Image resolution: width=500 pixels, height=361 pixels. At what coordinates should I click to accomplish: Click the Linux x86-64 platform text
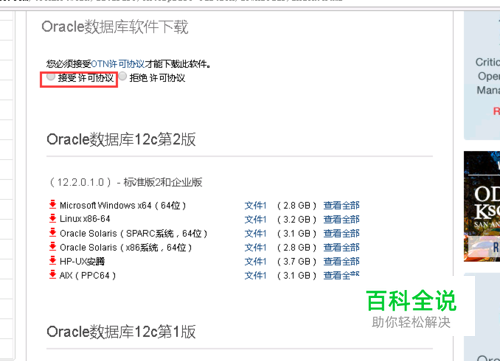pyautogui.click(x=85, y=219)
